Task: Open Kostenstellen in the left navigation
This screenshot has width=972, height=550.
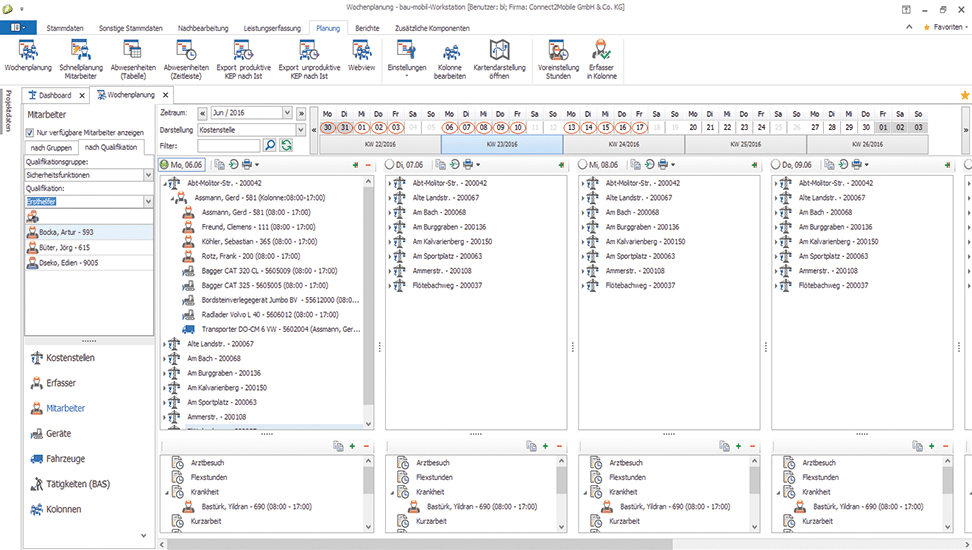Action: (x=70, y=357)
